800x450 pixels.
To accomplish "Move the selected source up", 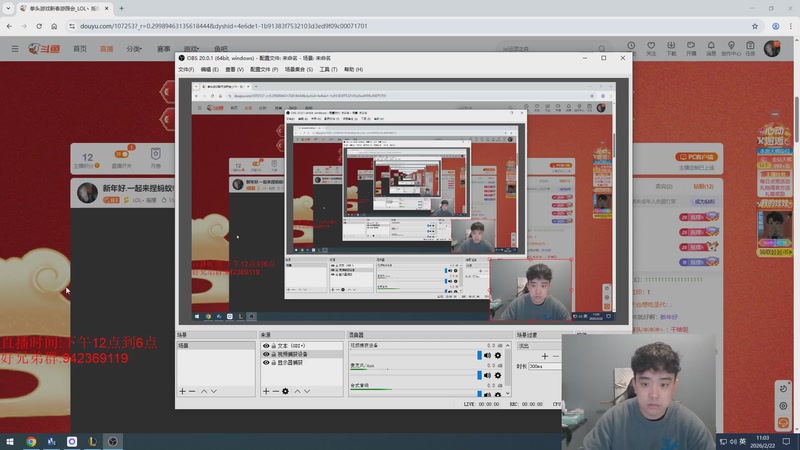I will pyautogui.click(x=297, y=391).
